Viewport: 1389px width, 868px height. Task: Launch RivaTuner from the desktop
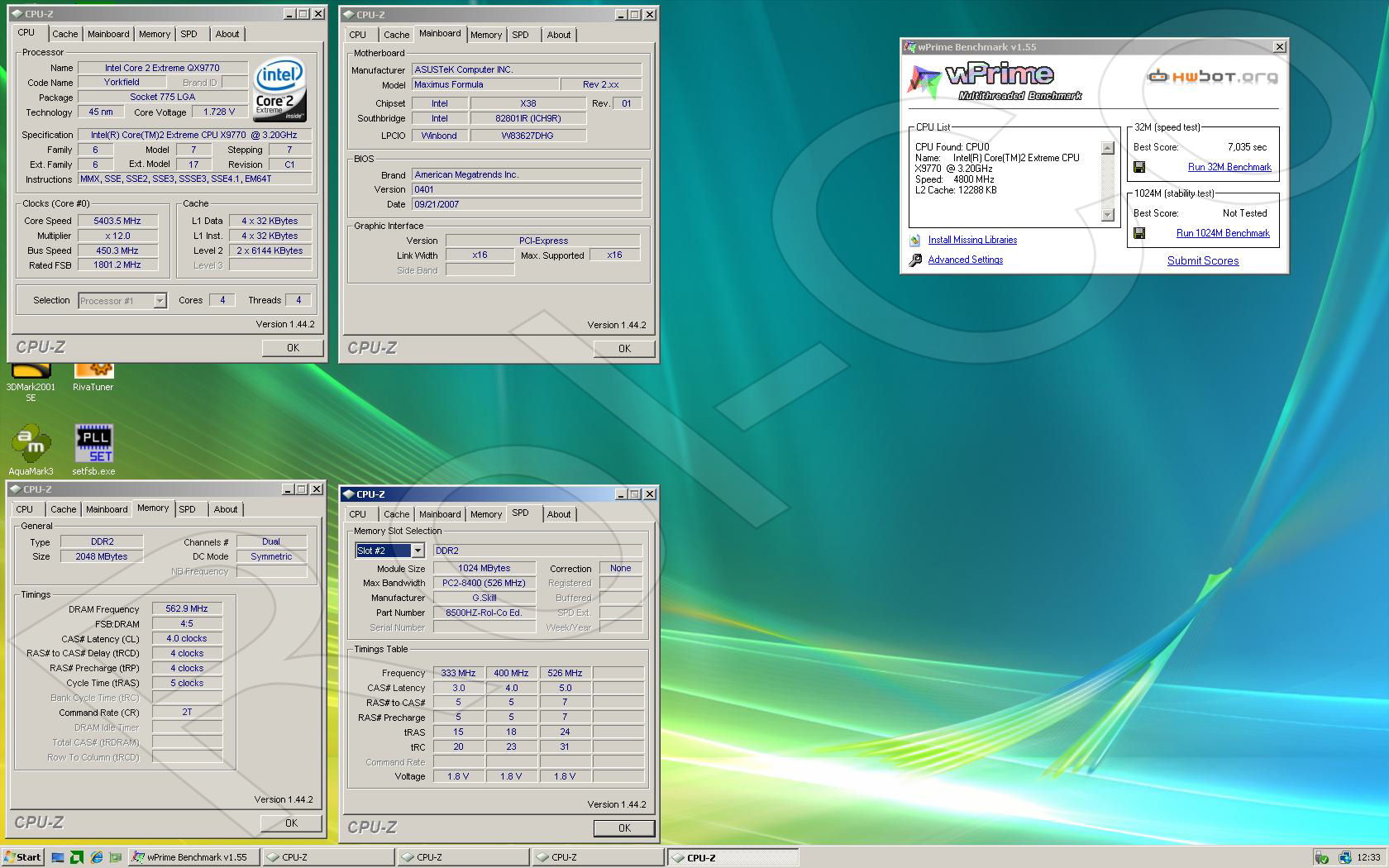pyautogui.click(x=93, y=377)
